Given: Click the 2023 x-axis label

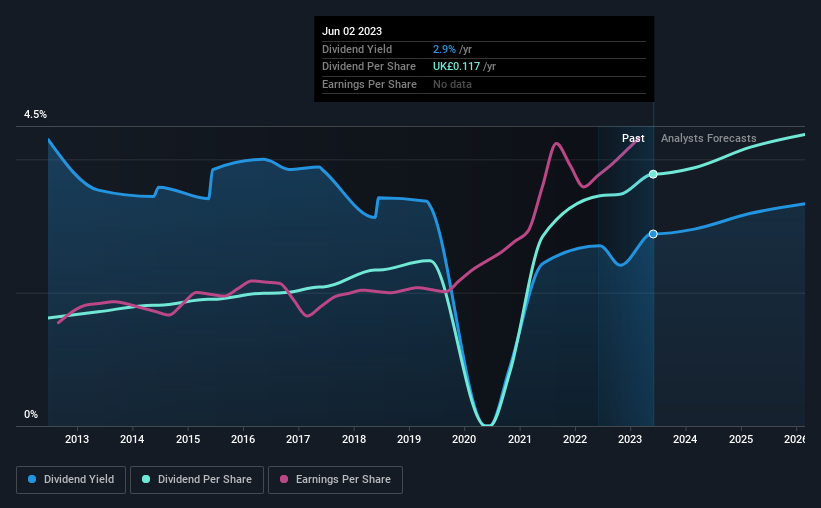Looking at the screenshot, I should click(x=630, y=439).
